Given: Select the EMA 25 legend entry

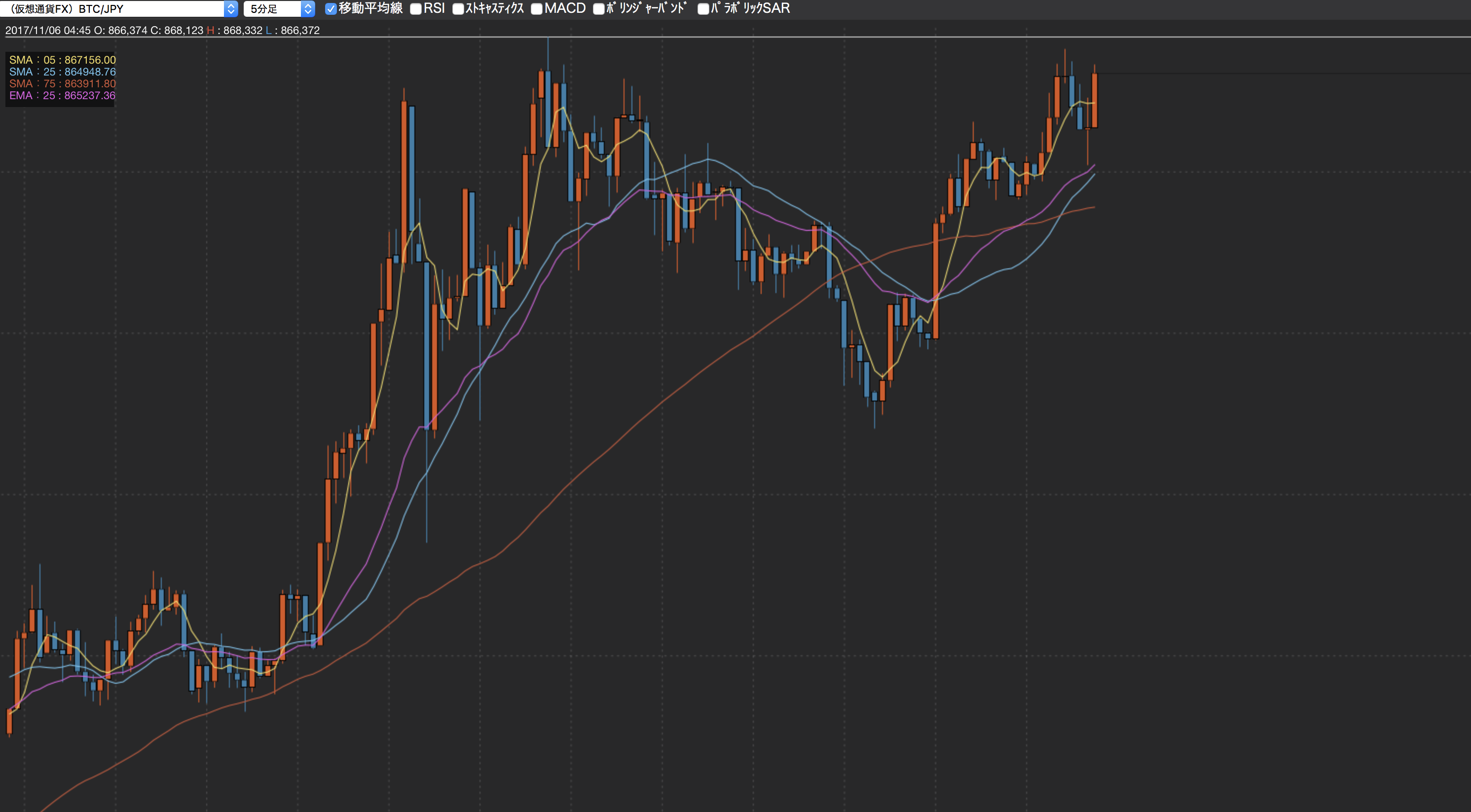Looking at the screenshot, I should [60, 95].
